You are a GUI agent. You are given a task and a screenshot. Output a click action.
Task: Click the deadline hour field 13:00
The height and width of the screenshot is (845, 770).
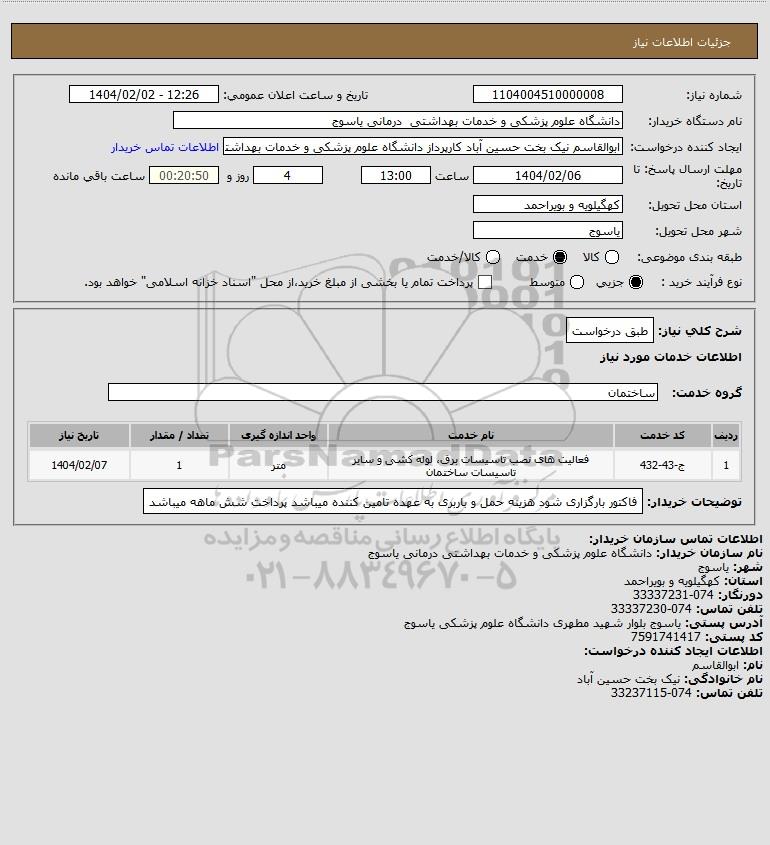click(396, 175)
